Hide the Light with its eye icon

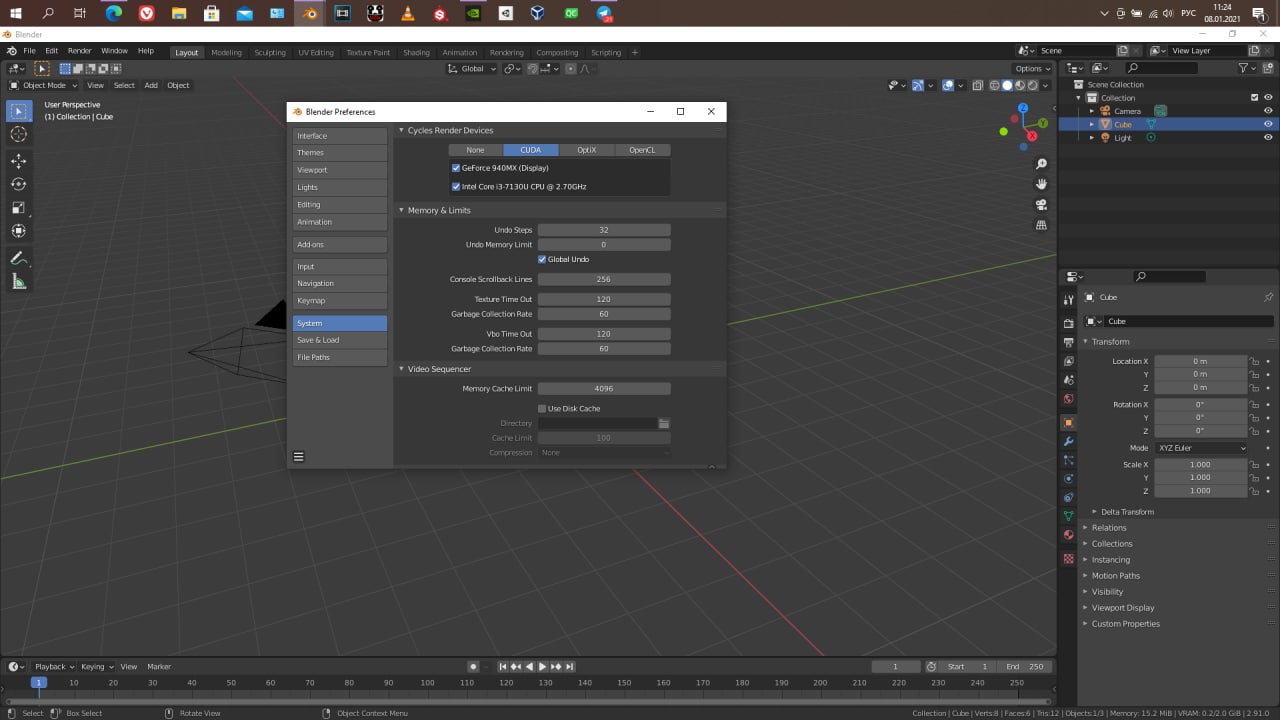click(x=1268, y=137)
